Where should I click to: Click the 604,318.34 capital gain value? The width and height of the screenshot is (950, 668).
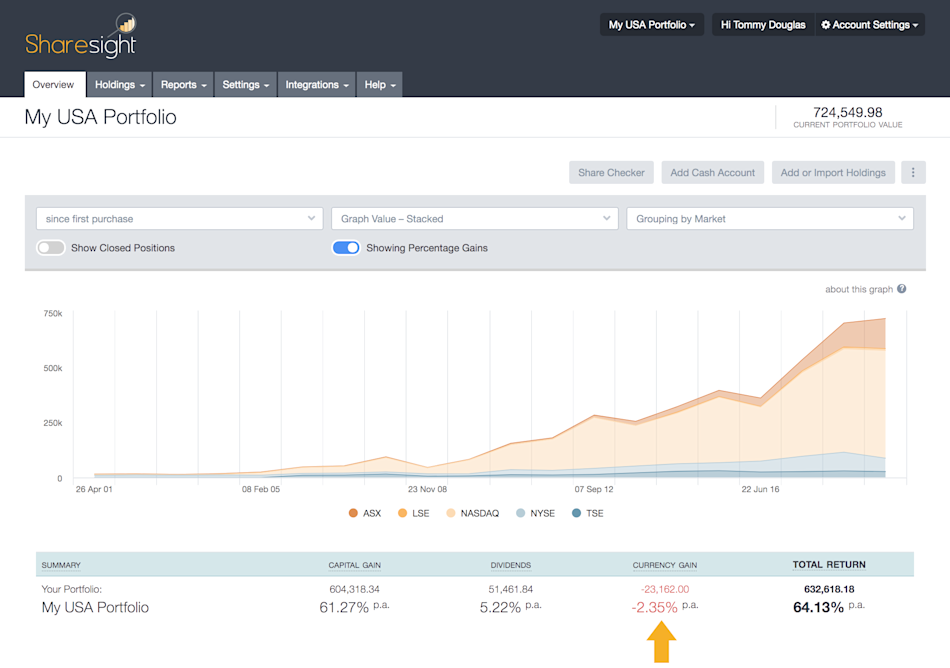pos(354,589)
